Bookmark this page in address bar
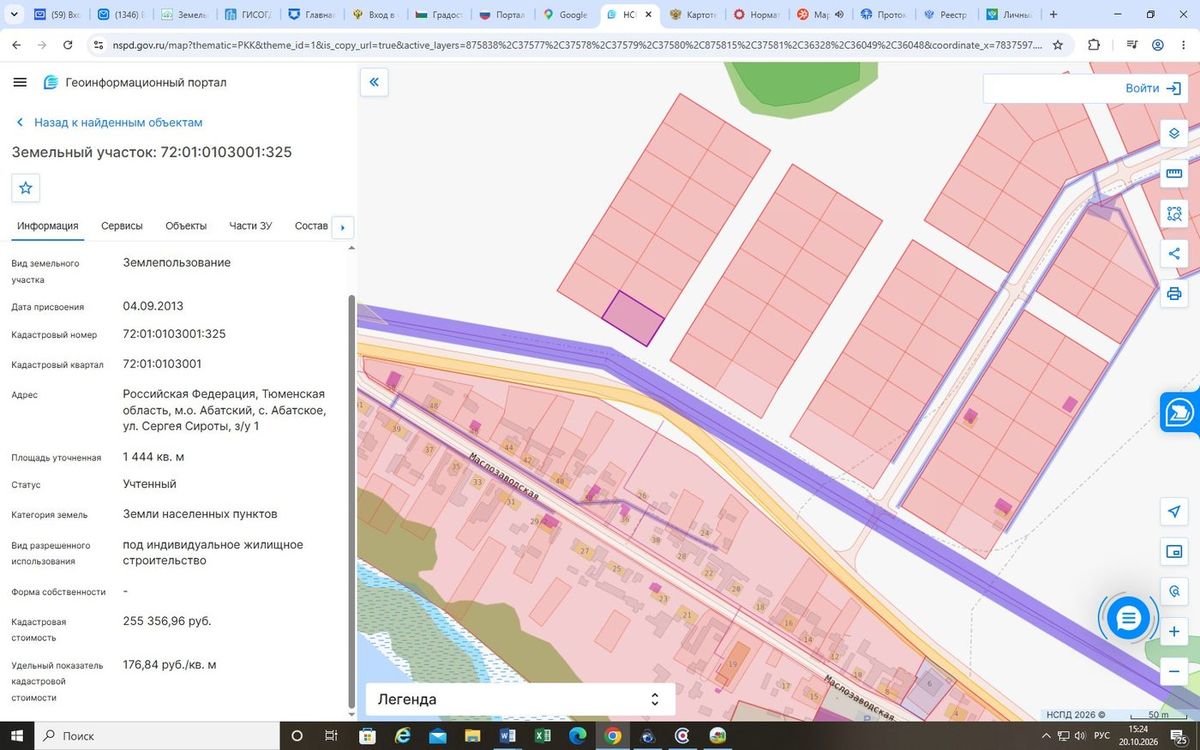This screenshot has height=750, width=1200. click(1058, 45)
